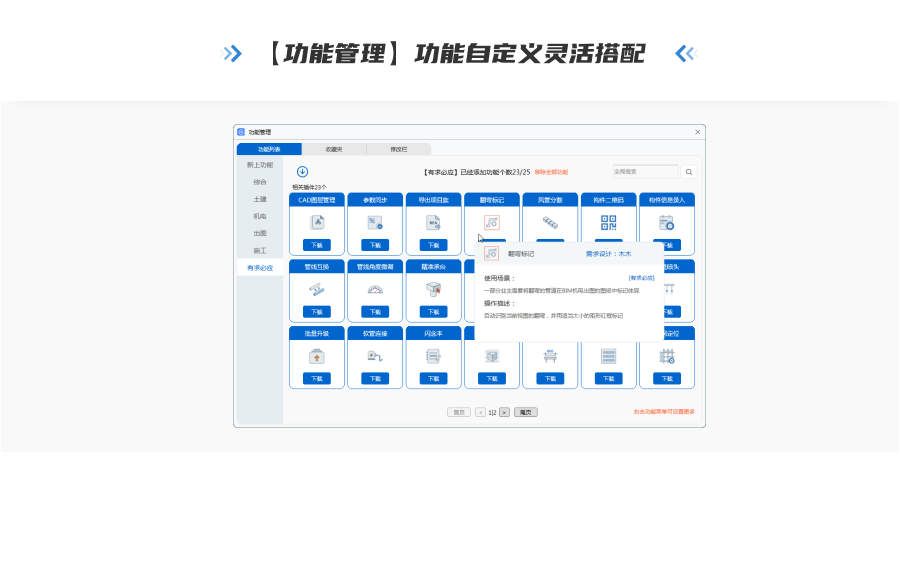900x571 pixels.
Task: Click the blue circular download-all icon
Action: click(x=302, y=172)
